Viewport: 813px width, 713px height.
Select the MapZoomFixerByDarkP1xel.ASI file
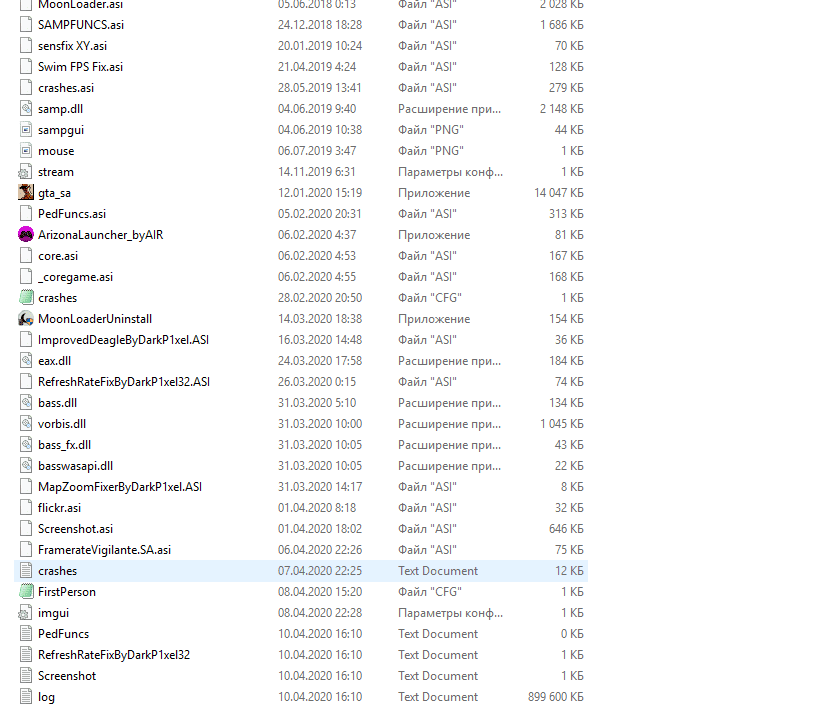point(120,487)
